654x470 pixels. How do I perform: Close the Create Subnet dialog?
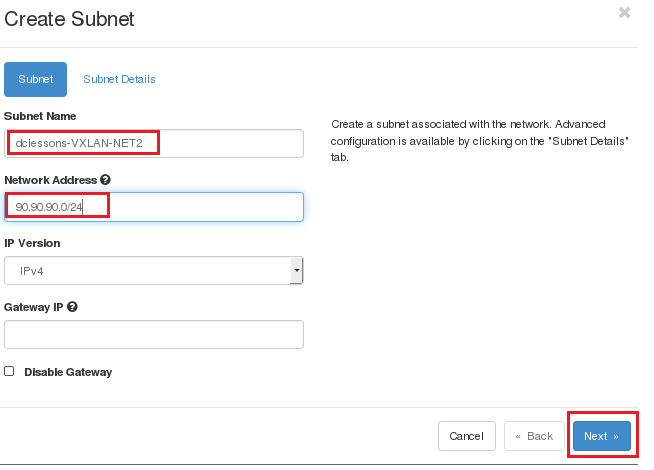624,13
